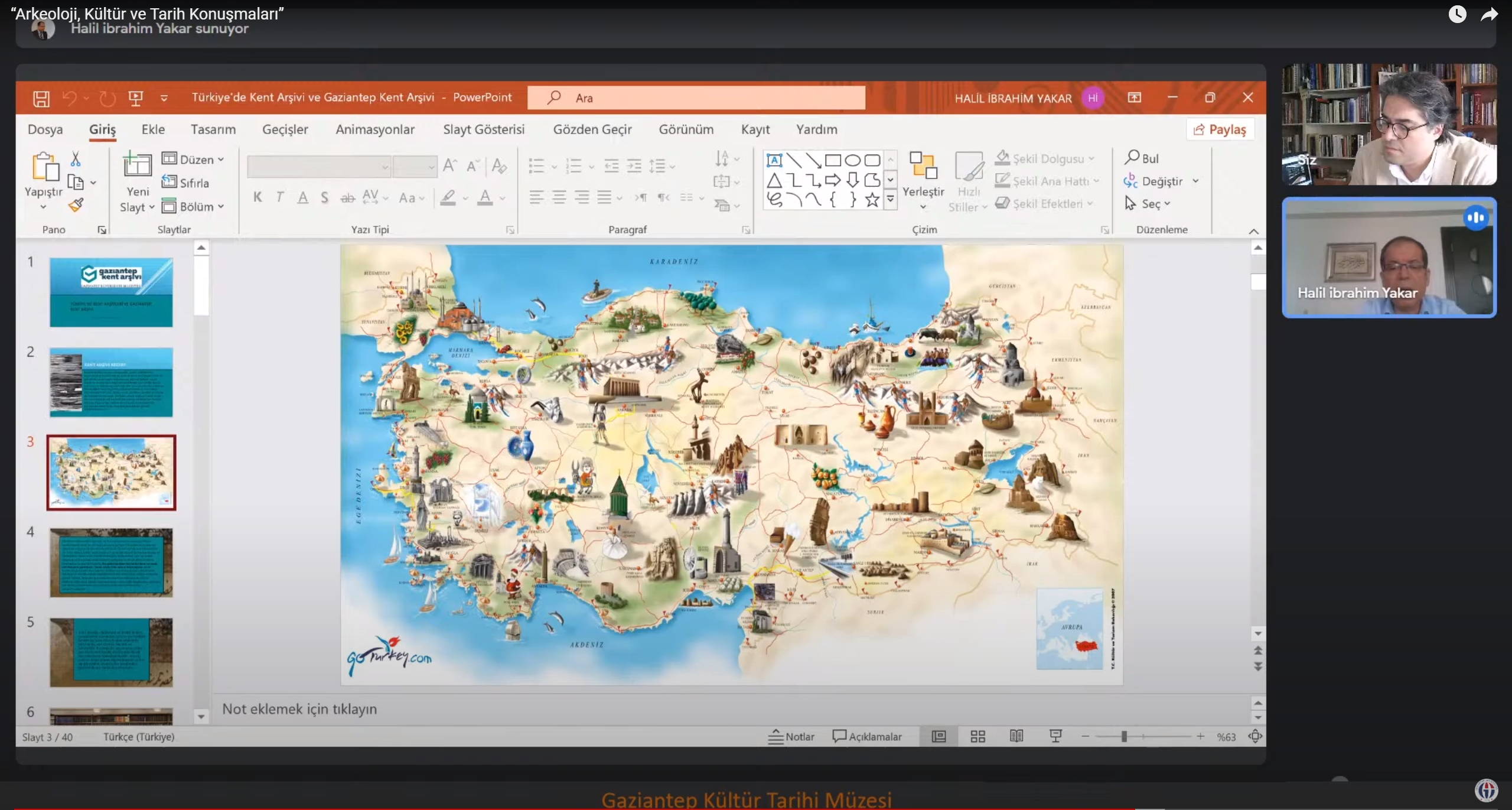Select slide 4 thumbnail
This screenshot has height=810, width=1512.
pos(111,562)
